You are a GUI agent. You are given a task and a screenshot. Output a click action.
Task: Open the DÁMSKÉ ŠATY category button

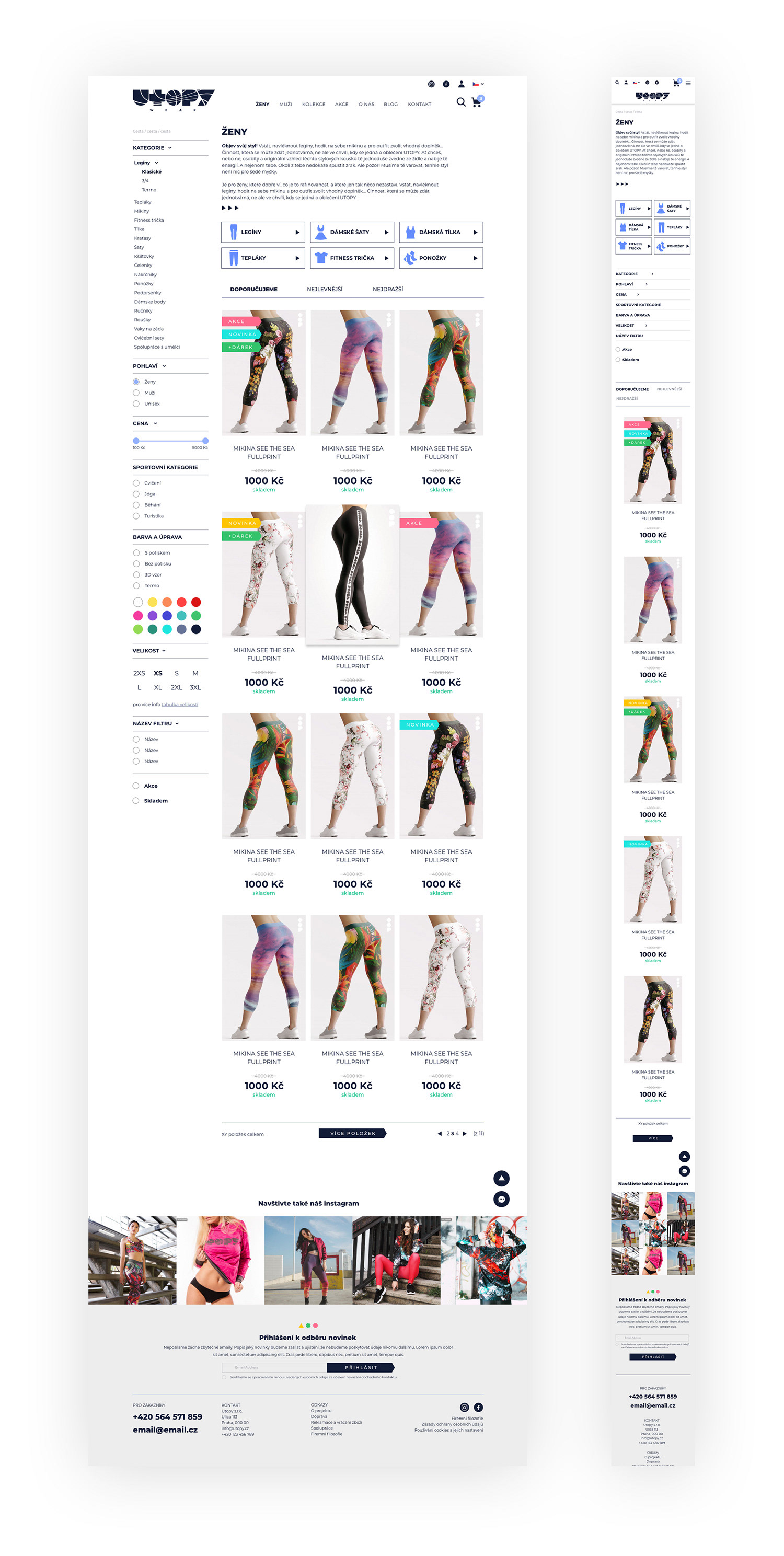pos(352,232)
